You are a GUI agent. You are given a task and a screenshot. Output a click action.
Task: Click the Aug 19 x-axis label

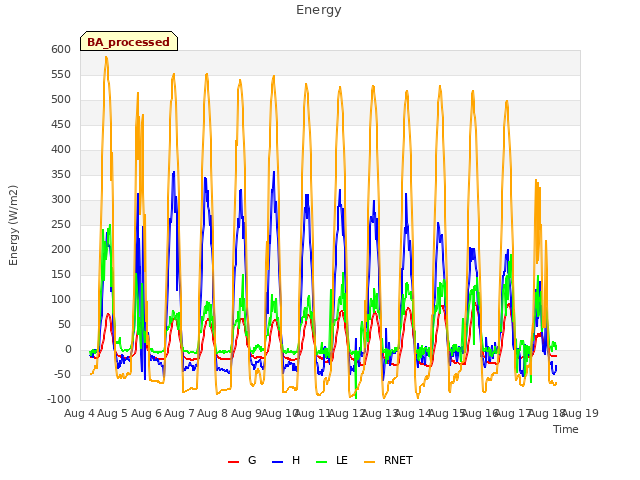coord(581,413)
